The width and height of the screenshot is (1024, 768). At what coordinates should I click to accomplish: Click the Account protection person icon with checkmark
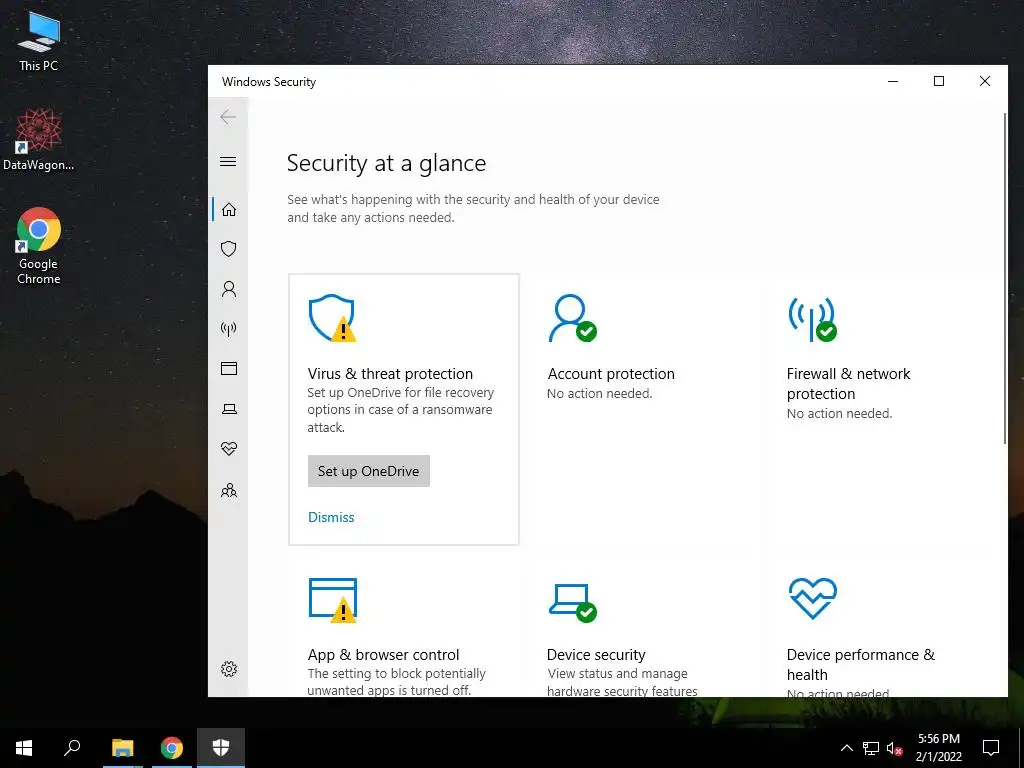572,318
